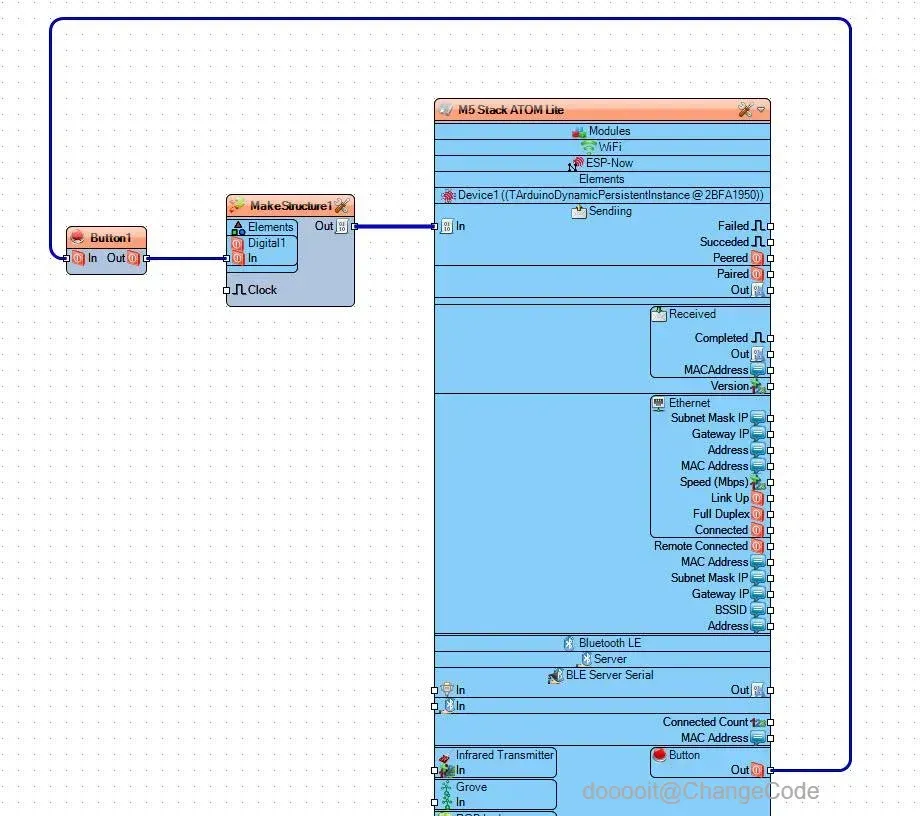920x816 pixels.
Task: Click the Clock pulse icon on MakeStructure1
Action: coord(239,290)
